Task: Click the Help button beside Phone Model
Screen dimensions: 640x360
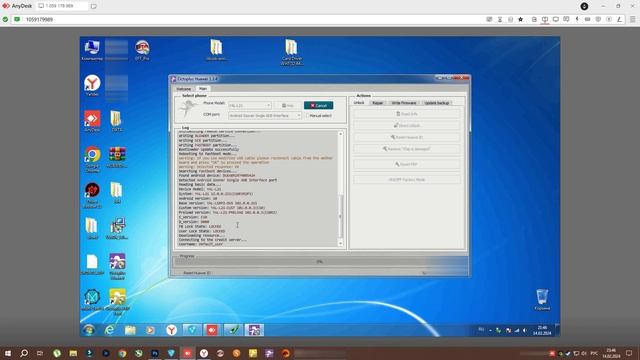Action: (288, 105)
